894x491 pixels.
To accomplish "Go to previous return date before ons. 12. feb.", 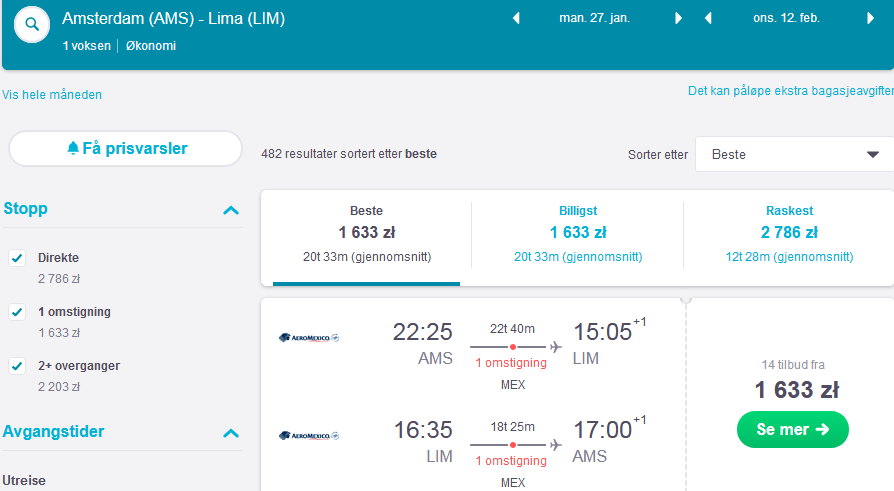I will coord(708,18).
